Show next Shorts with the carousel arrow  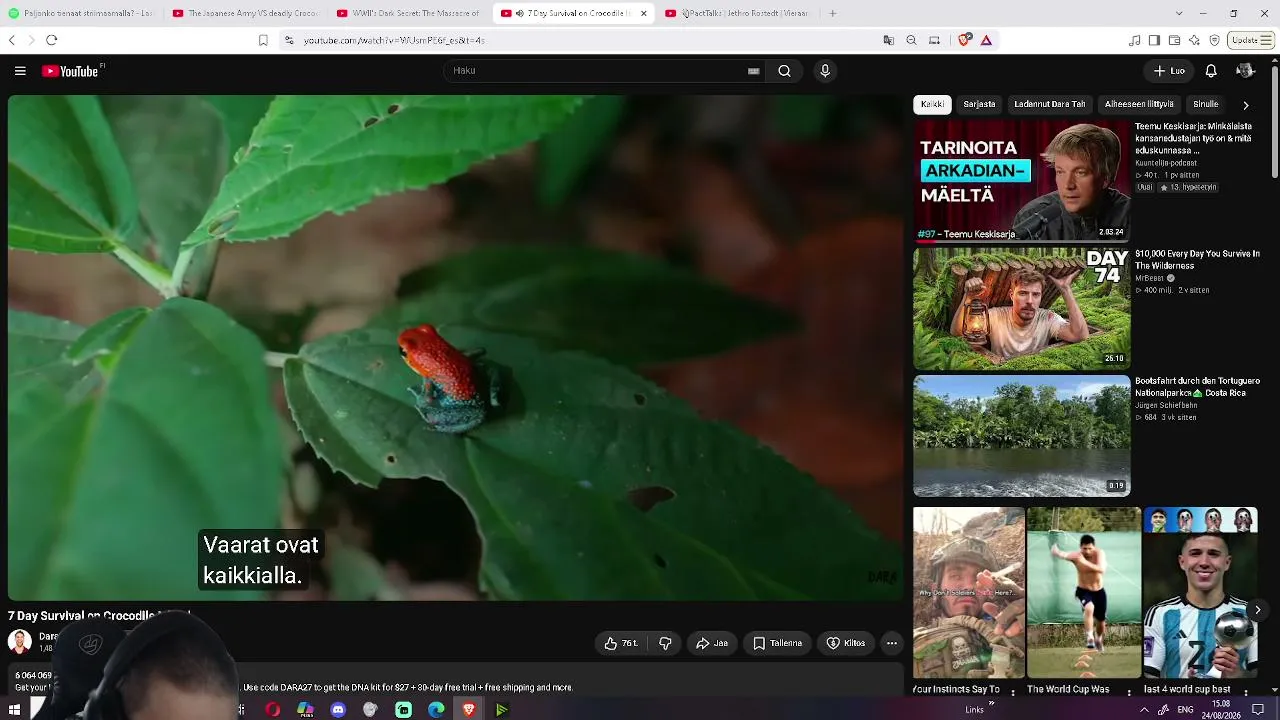(1257, 610)
